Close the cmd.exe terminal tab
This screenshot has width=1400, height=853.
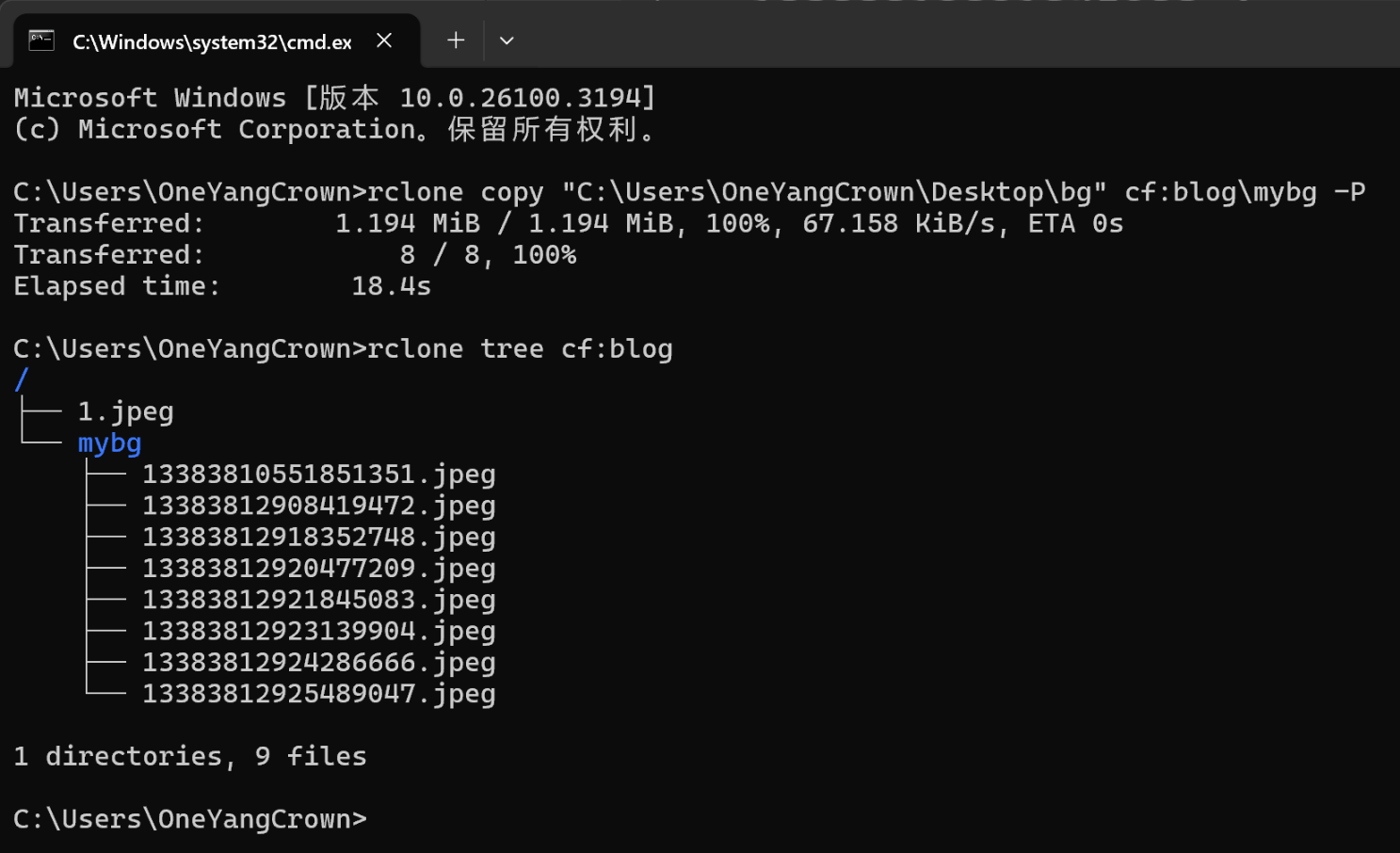(384, 40)
